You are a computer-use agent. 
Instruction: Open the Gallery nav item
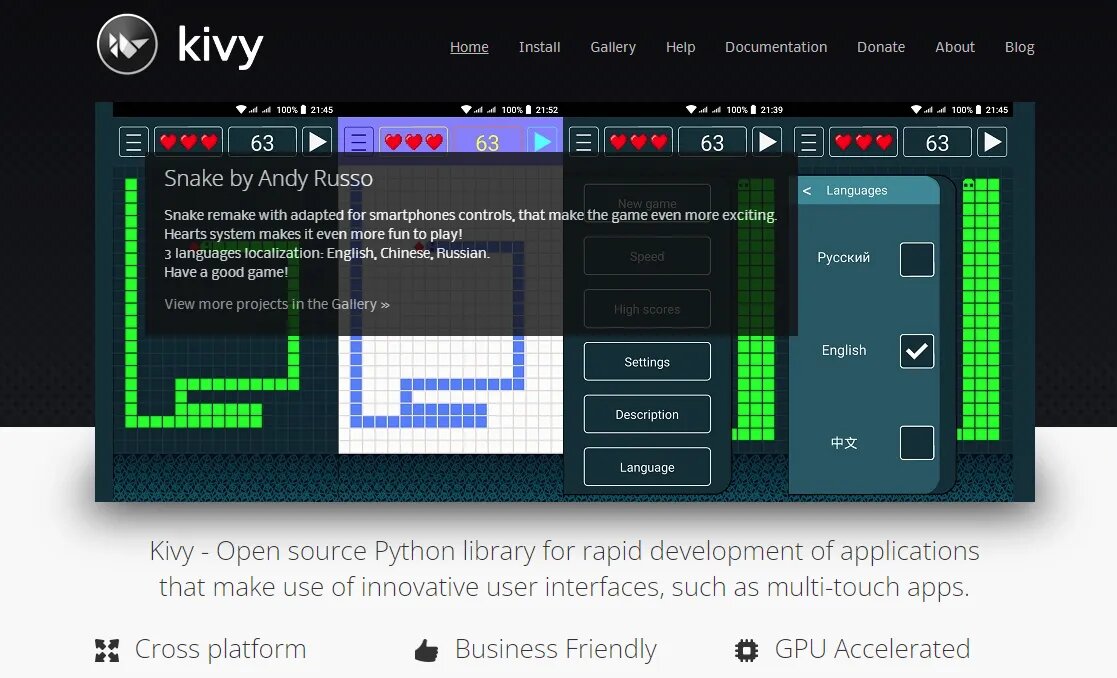coord(613,47)
